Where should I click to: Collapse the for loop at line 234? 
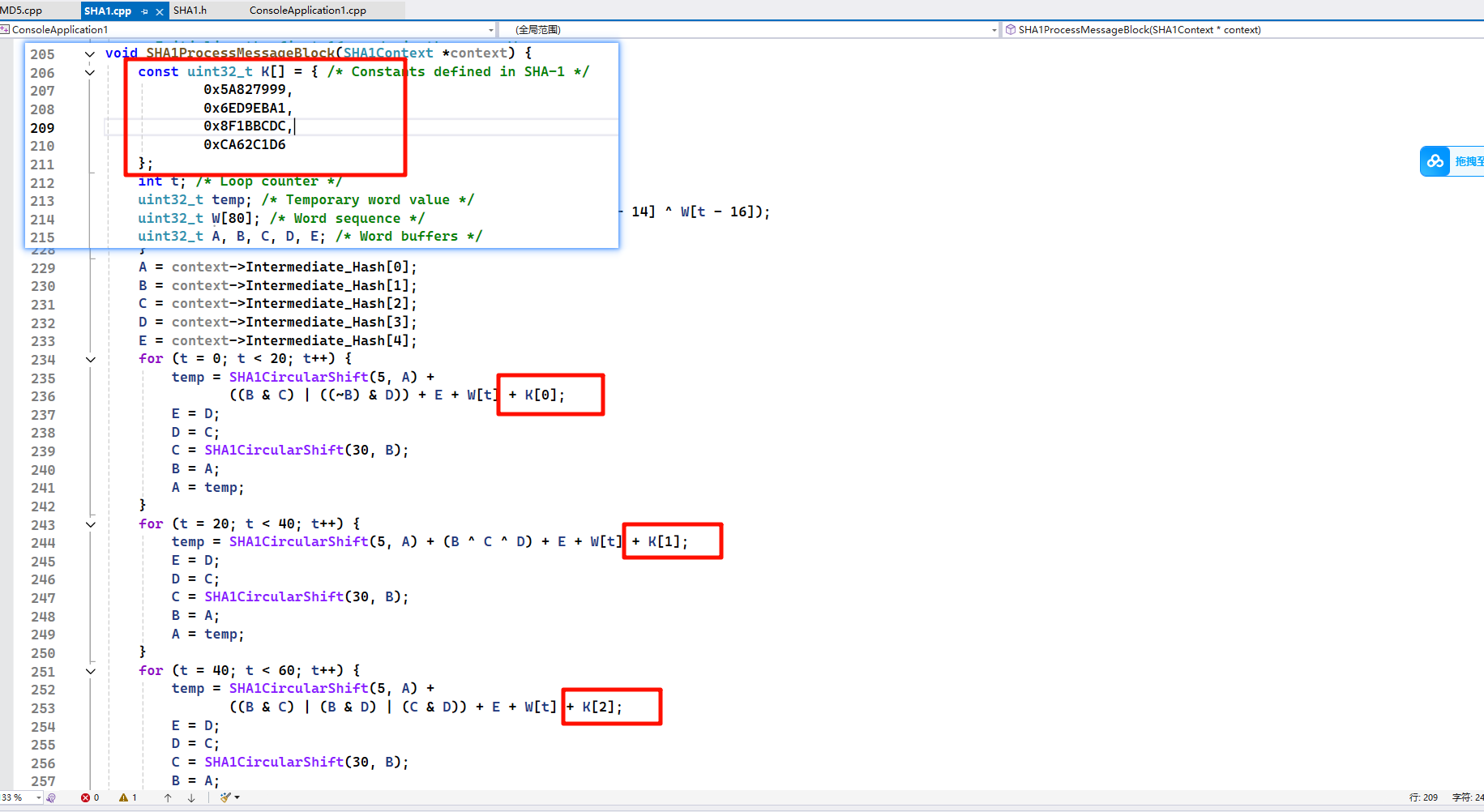91,359
